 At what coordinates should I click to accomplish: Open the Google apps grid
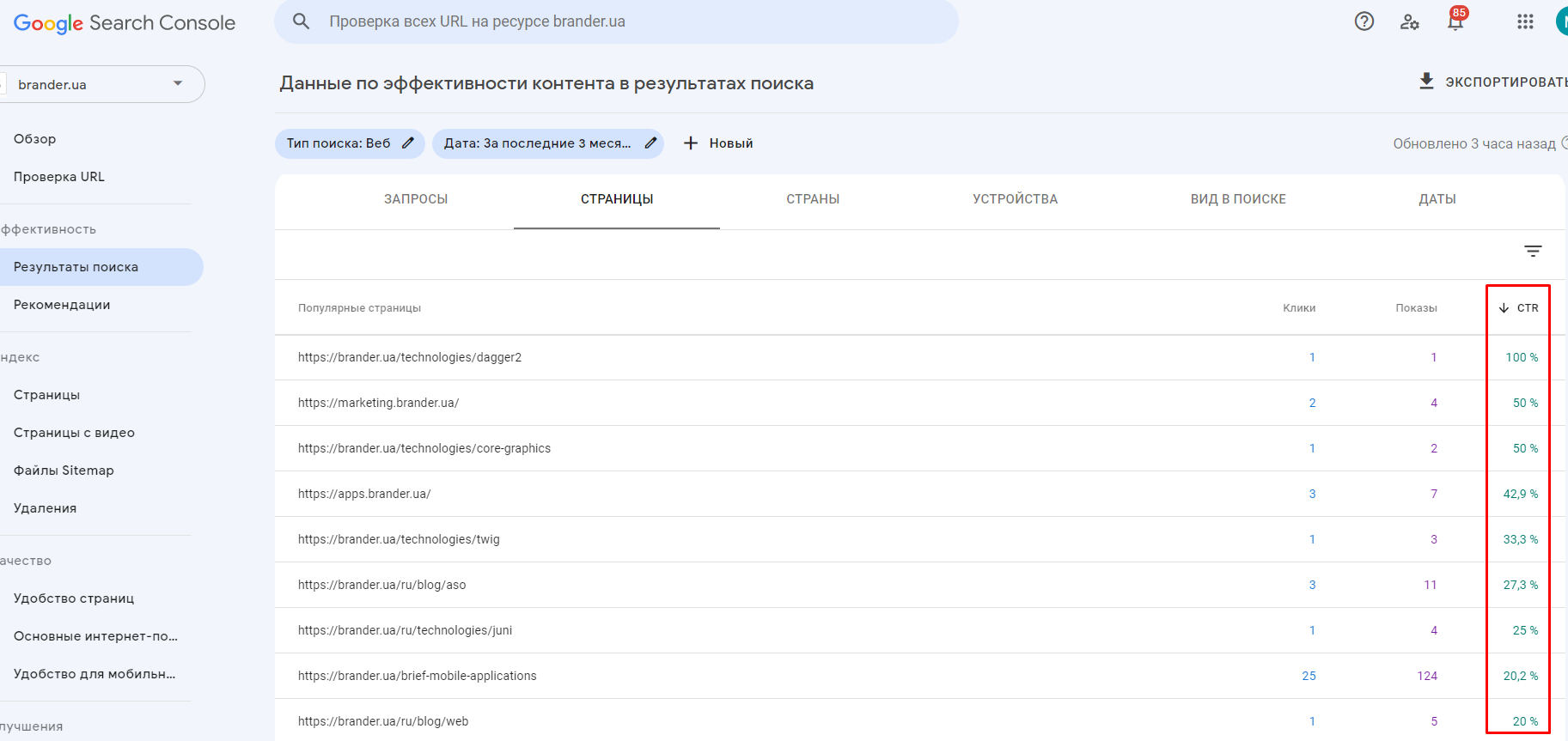(x=1525, y=21)
